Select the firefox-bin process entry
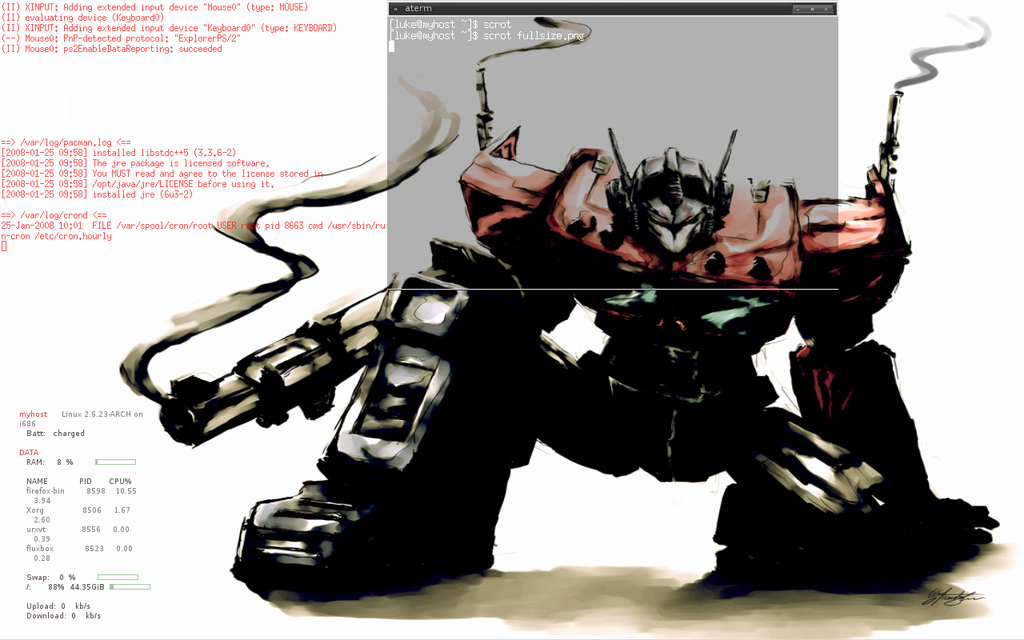This screenshot has width=1024, height=640. 45,491
